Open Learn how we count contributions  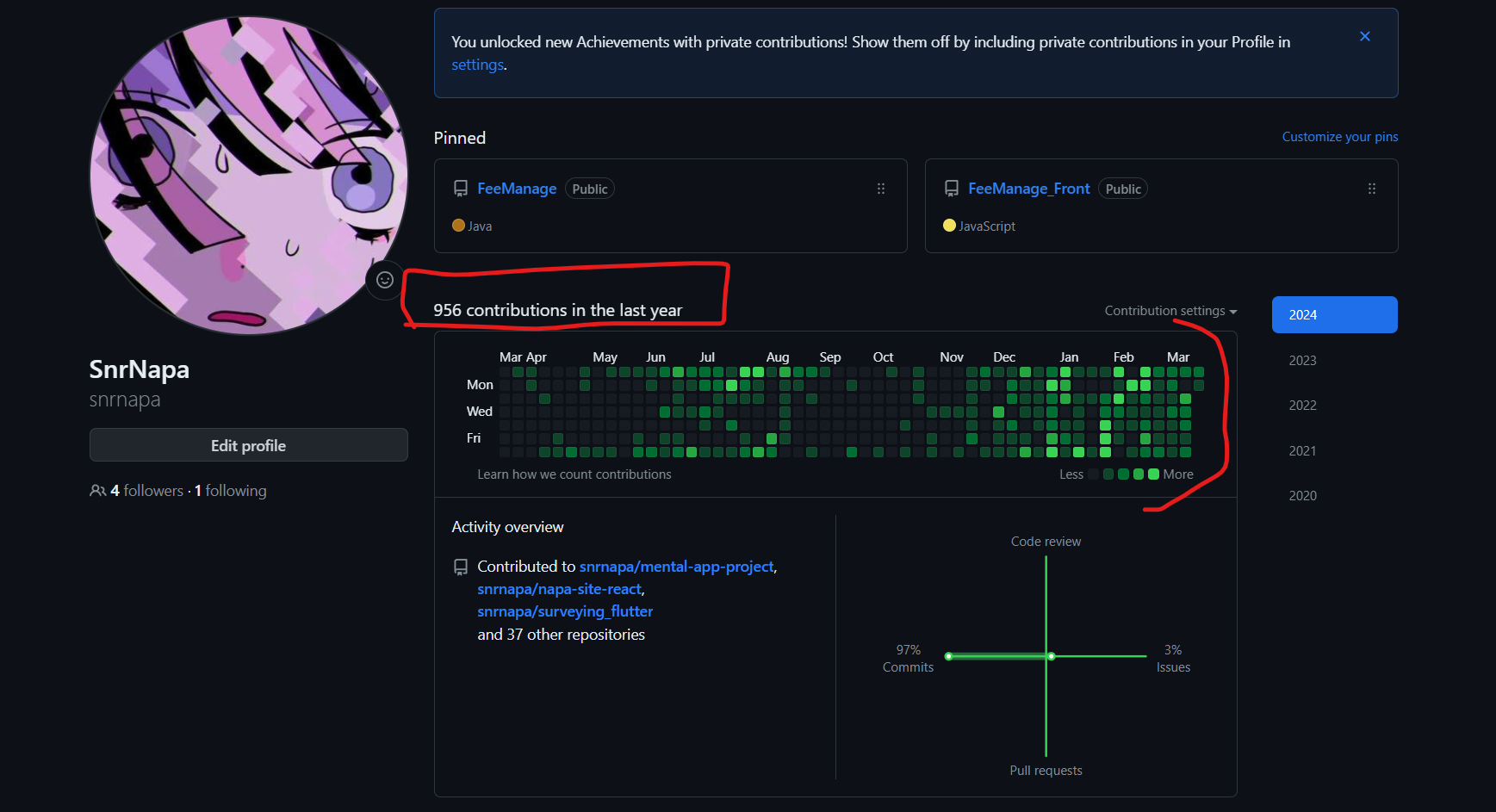point(574,474)
